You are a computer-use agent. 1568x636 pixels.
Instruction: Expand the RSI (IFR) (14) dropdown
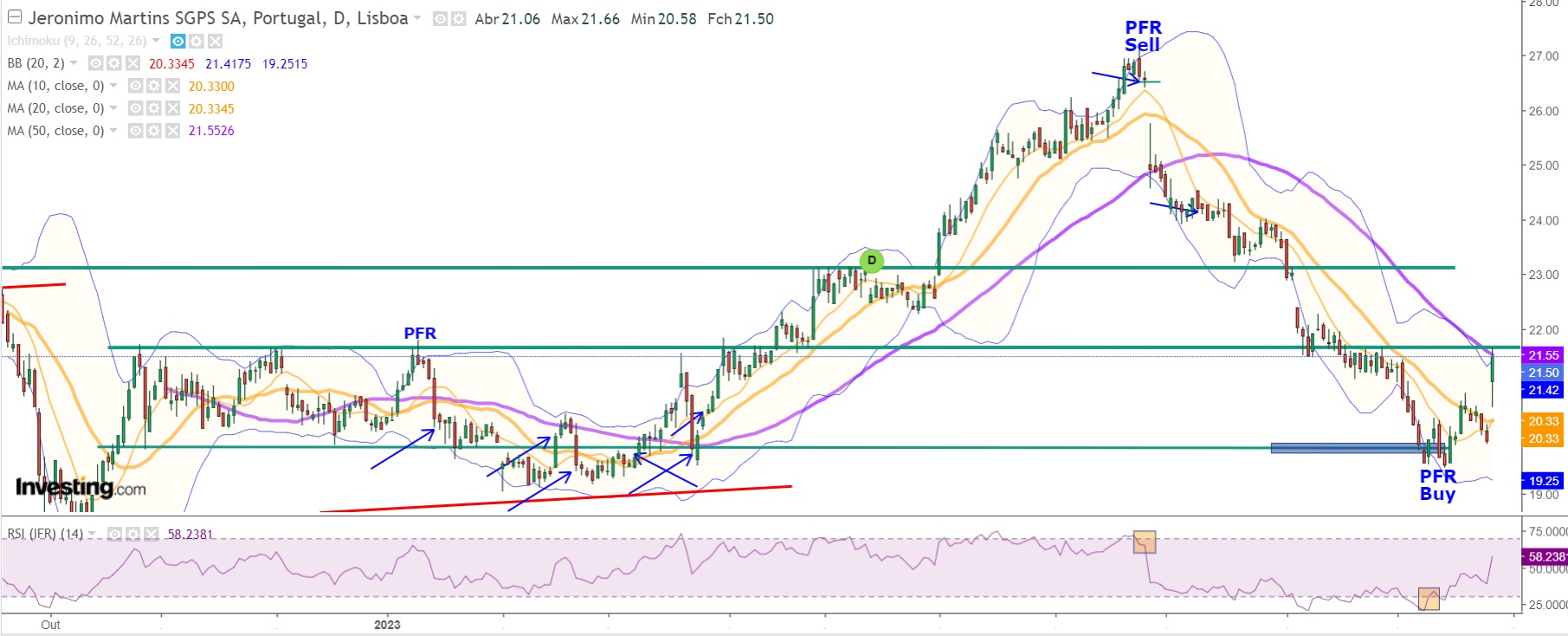point(93,534)
